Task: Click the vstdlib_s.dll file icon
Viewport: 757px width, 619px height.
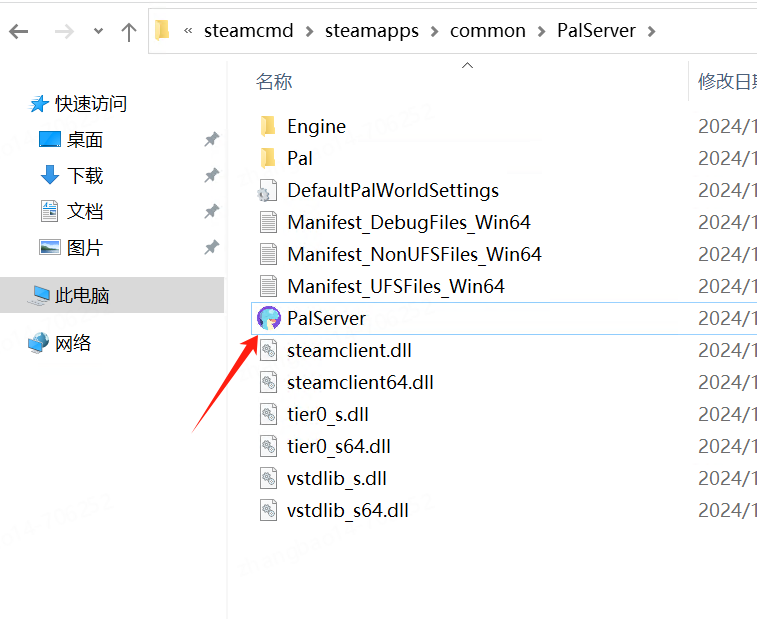Action: click(268, 478)
